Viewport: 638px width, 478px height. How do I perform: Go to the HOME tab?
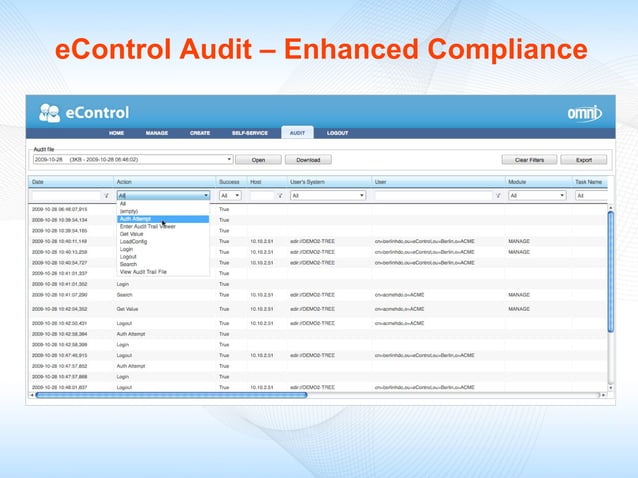click(x=116, y=133)
